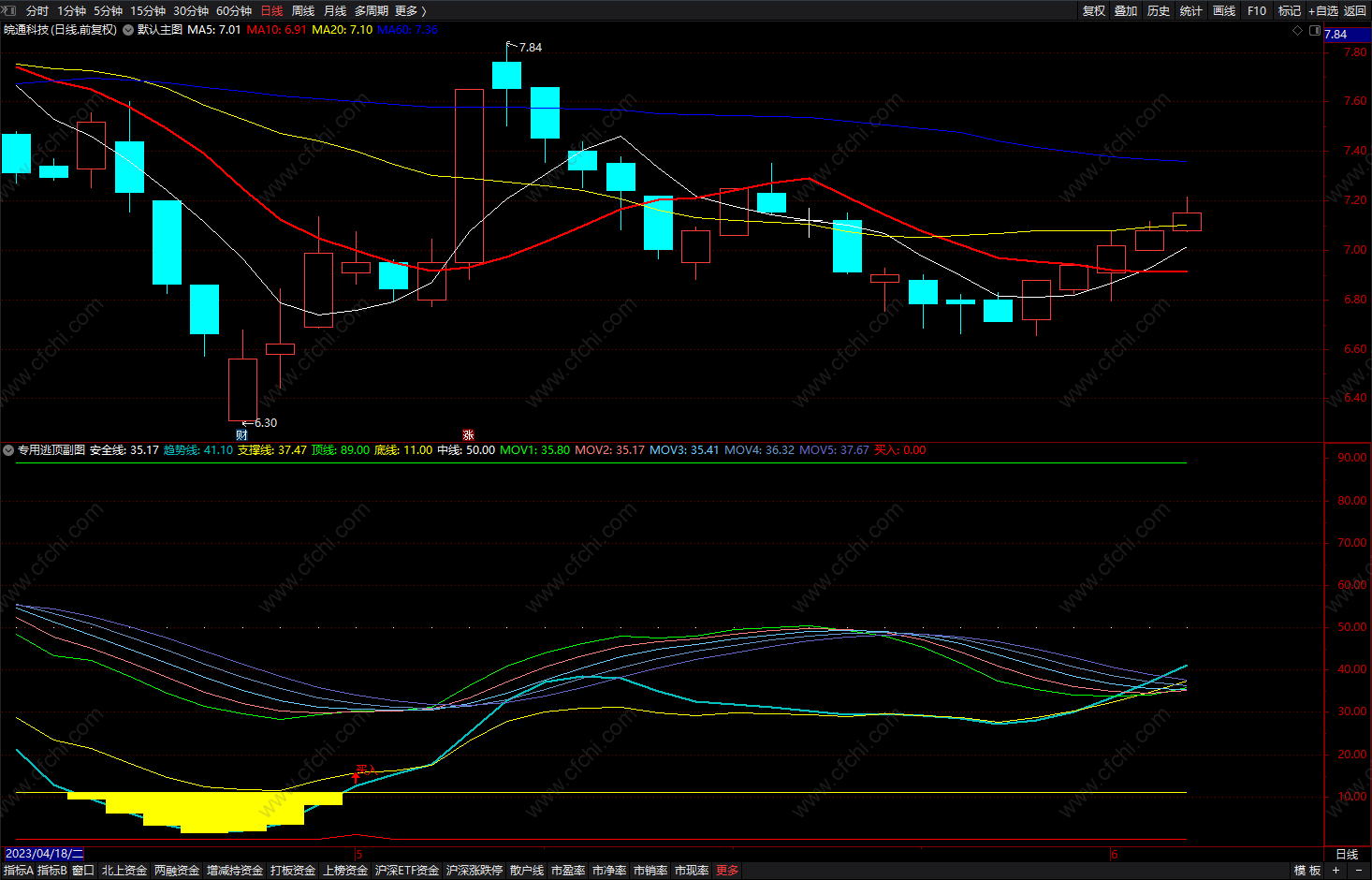The width and height of the screenshot is (1372, 880).
Task: Select the 30分钟 period
Action: [191, 11]
